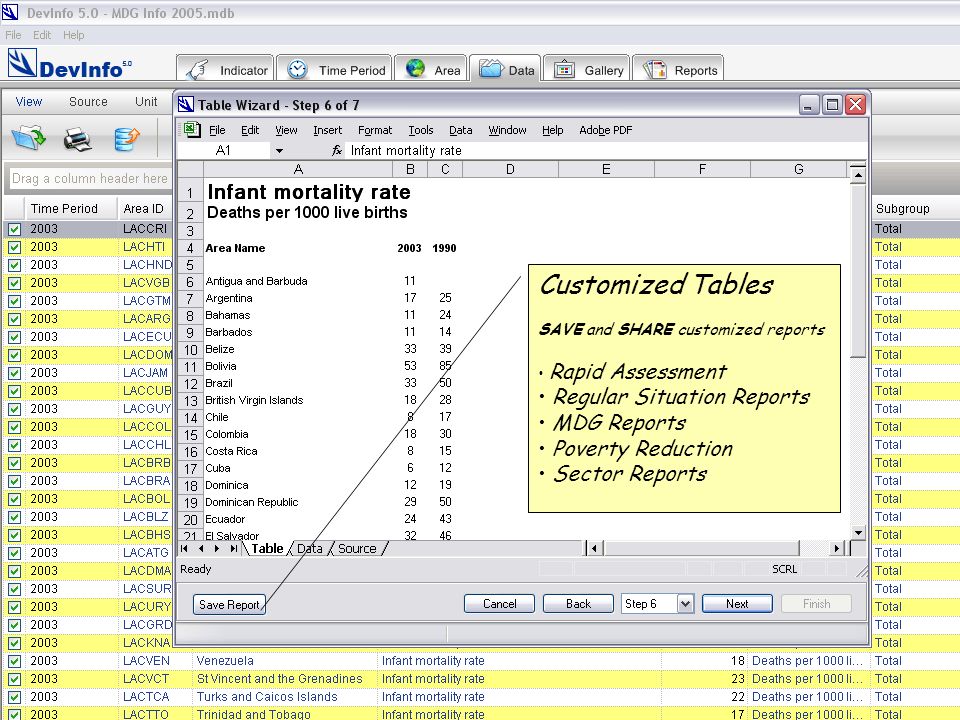
Task: Toggle checkbox for LACHND row
Action: pos(14,265)
